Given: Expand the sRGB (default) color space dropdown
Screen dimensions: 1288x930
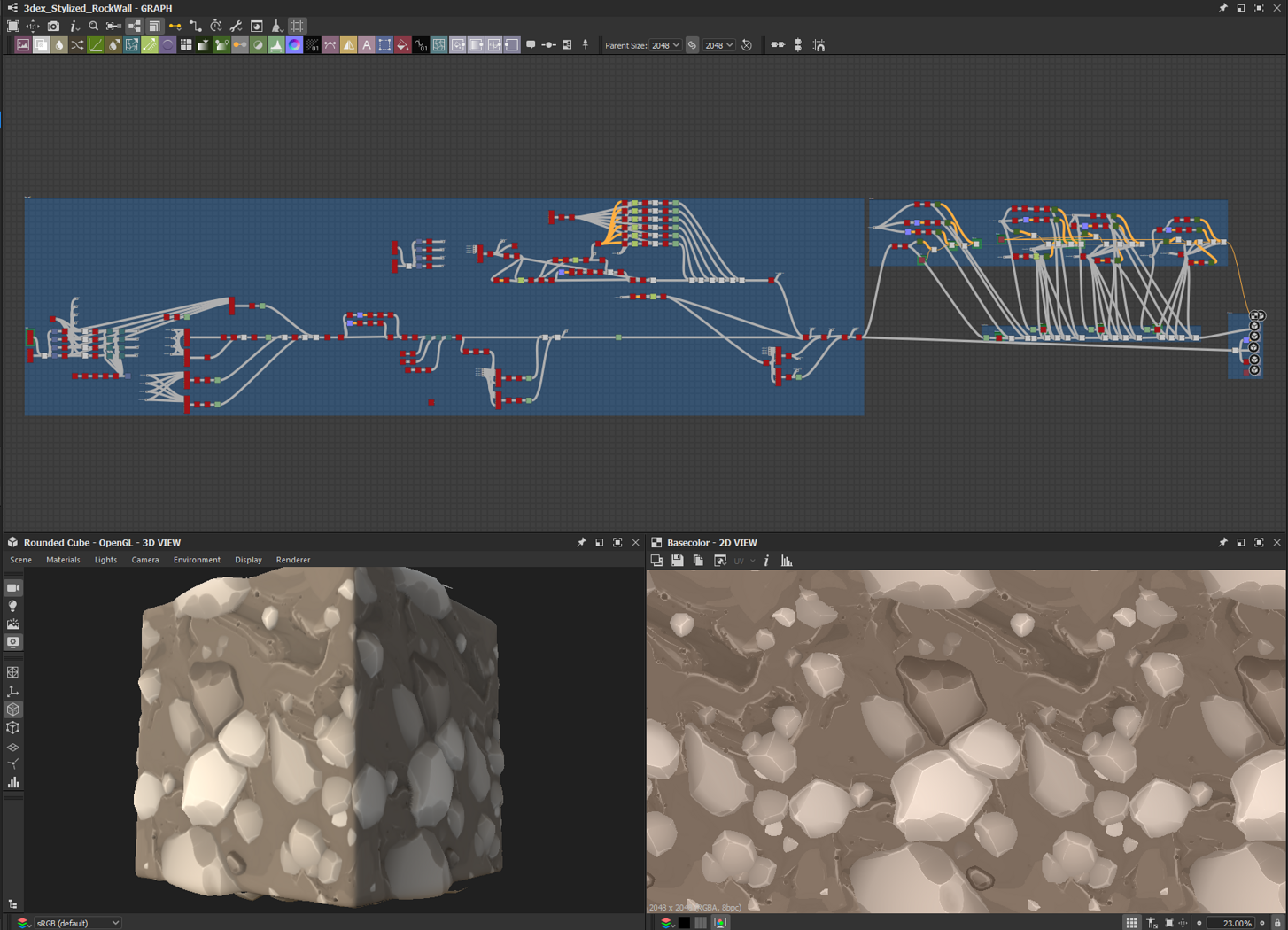Looking at the screenshot, I should 78,923.
